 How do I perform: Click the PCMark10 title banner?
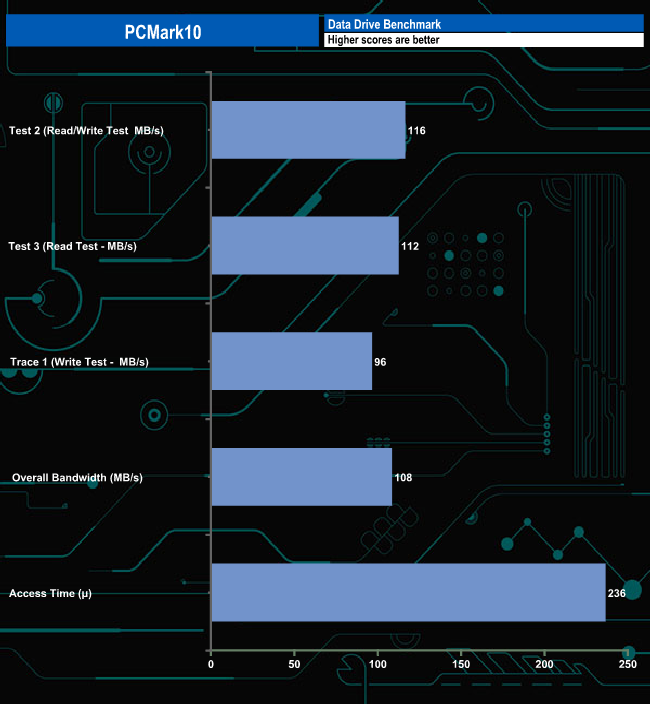click(x=162, y=31)
